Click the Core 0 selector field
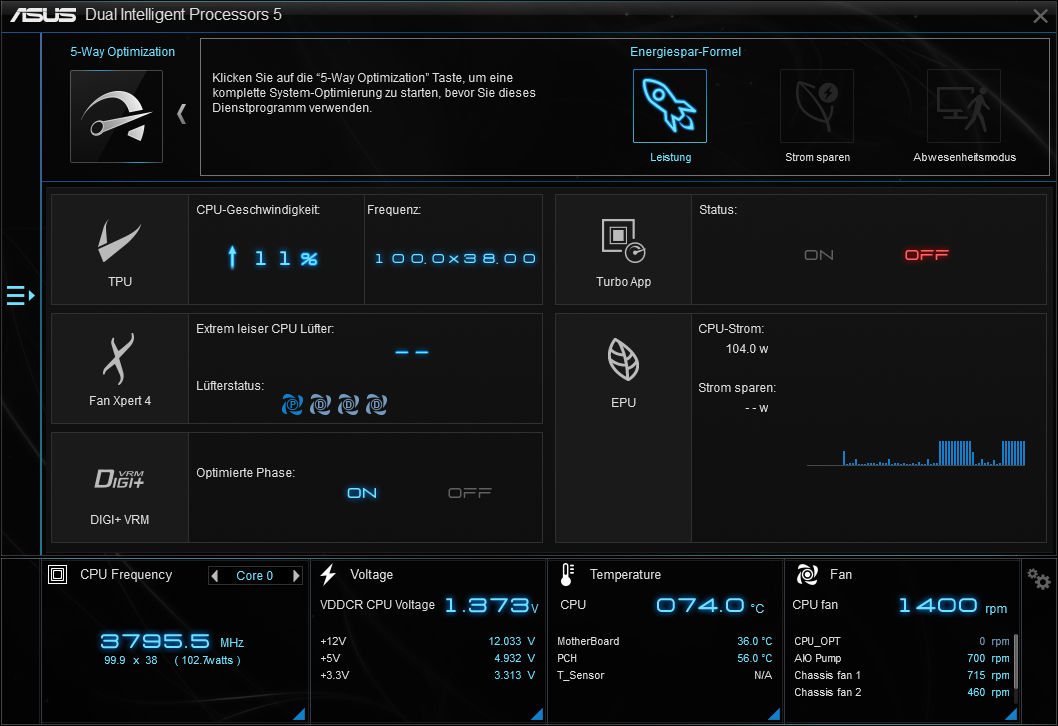 (255, 576)
